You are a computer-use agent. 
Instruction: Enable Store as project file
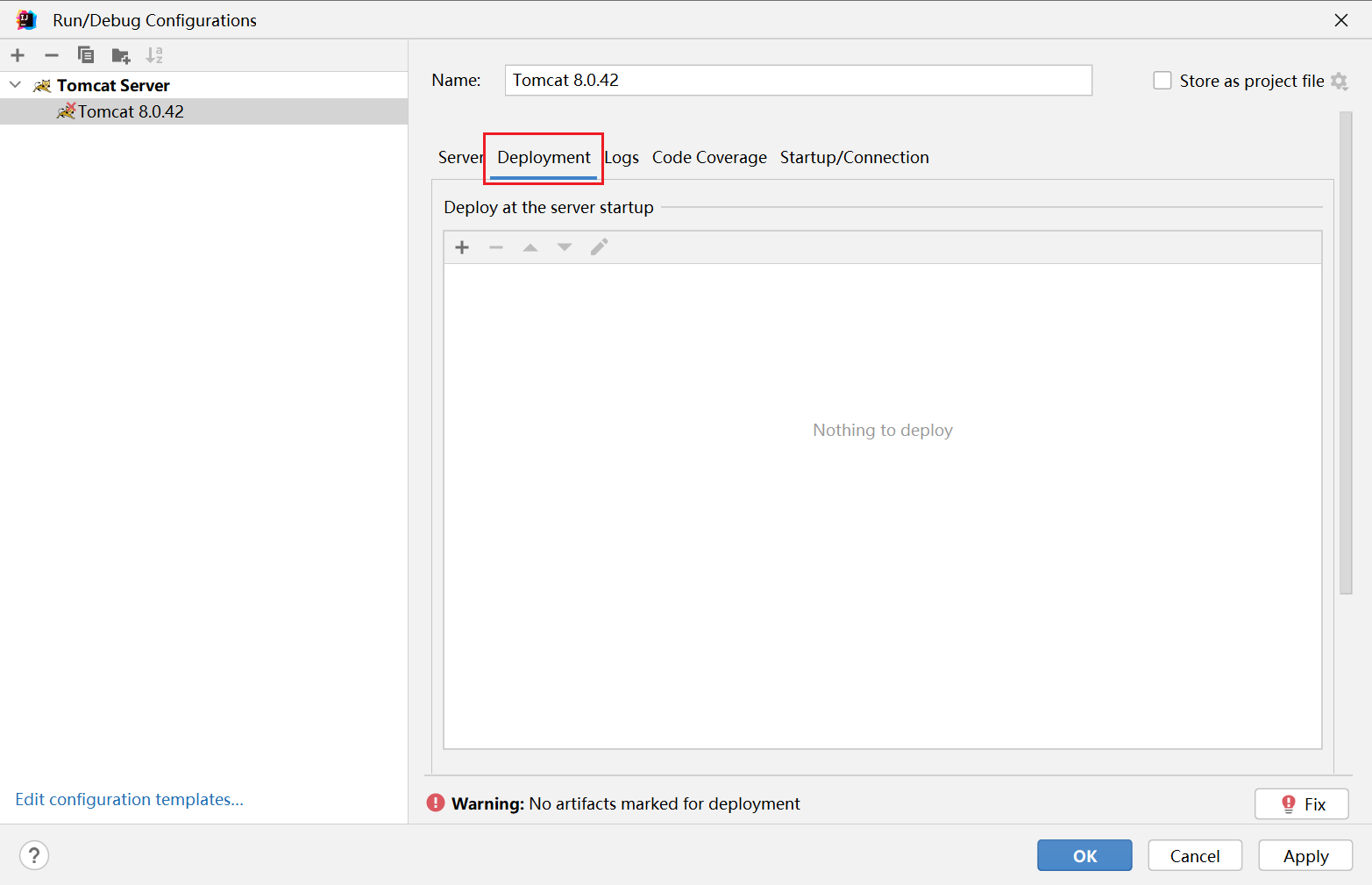point(1162,81)
